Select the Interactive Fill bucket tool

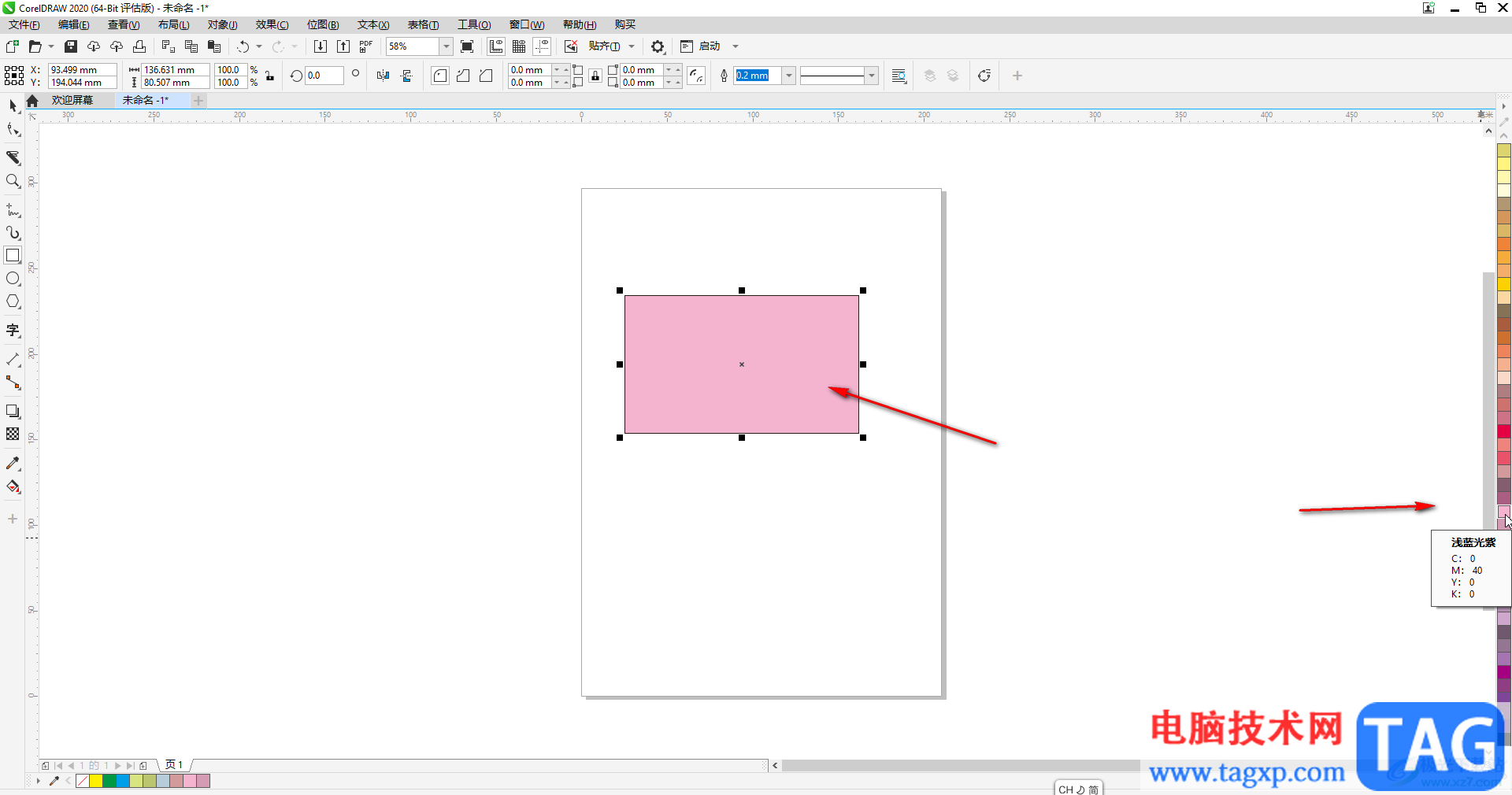click(x=13, y=486)
